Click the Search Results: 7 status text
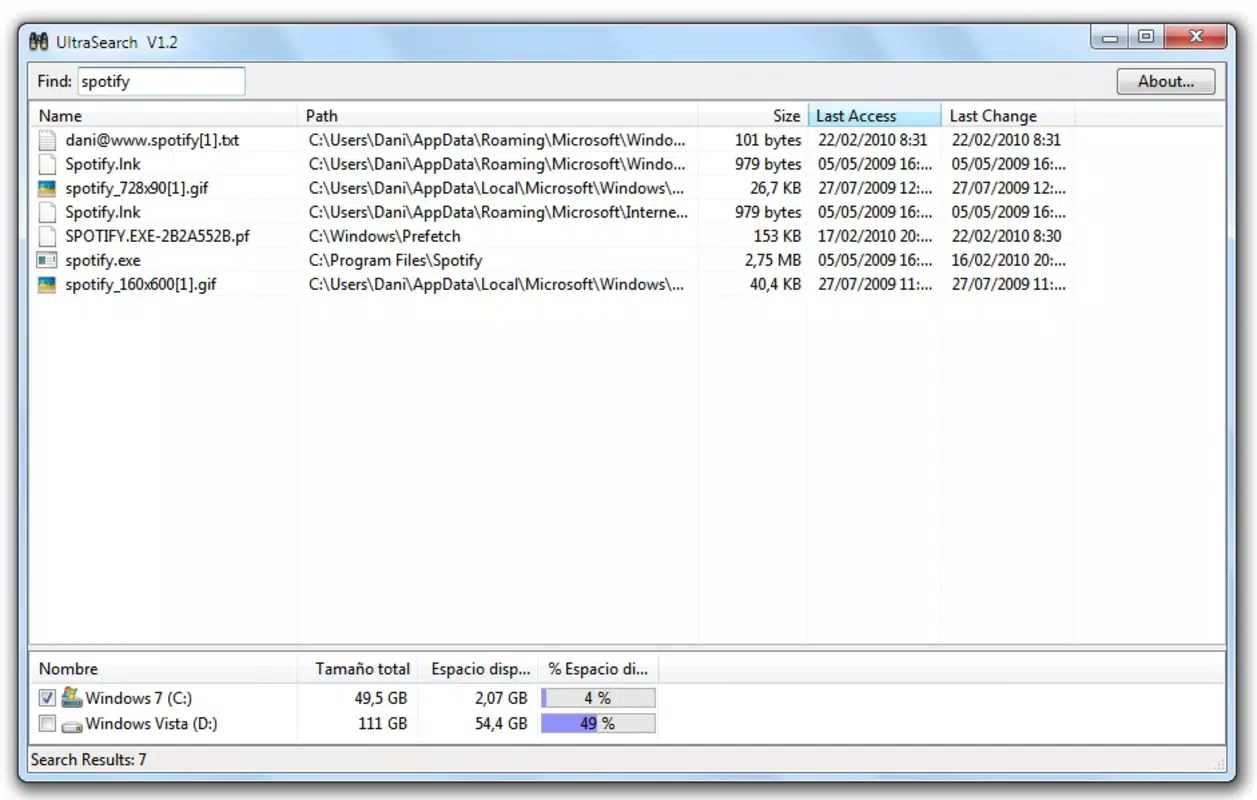This screenshot has width=1257, height=800. coord(88,760)
